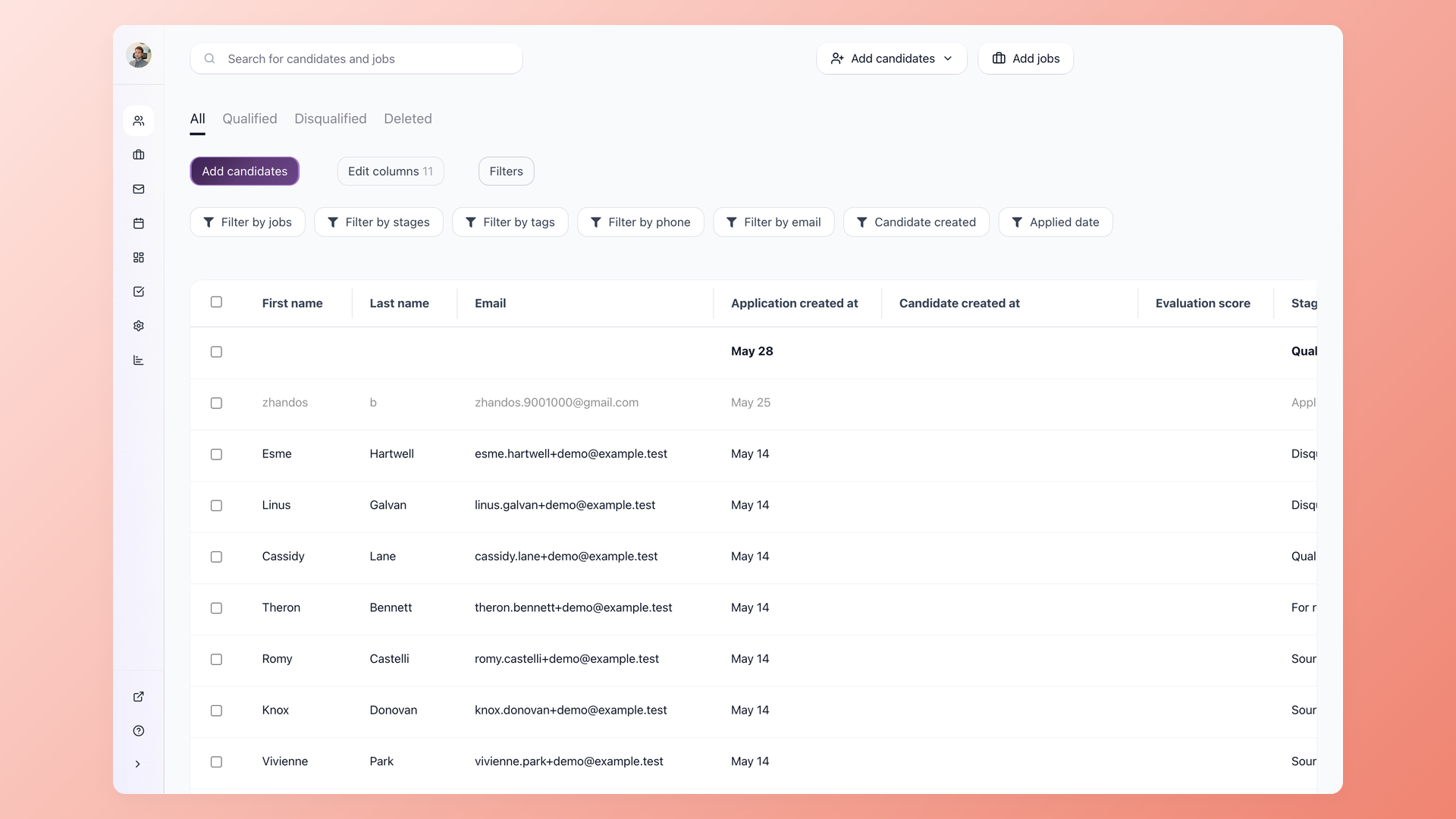This screenshot has height=819, width=1456.
Task: Click the person-plus icon on Add candidates
Action: [837, 58]
